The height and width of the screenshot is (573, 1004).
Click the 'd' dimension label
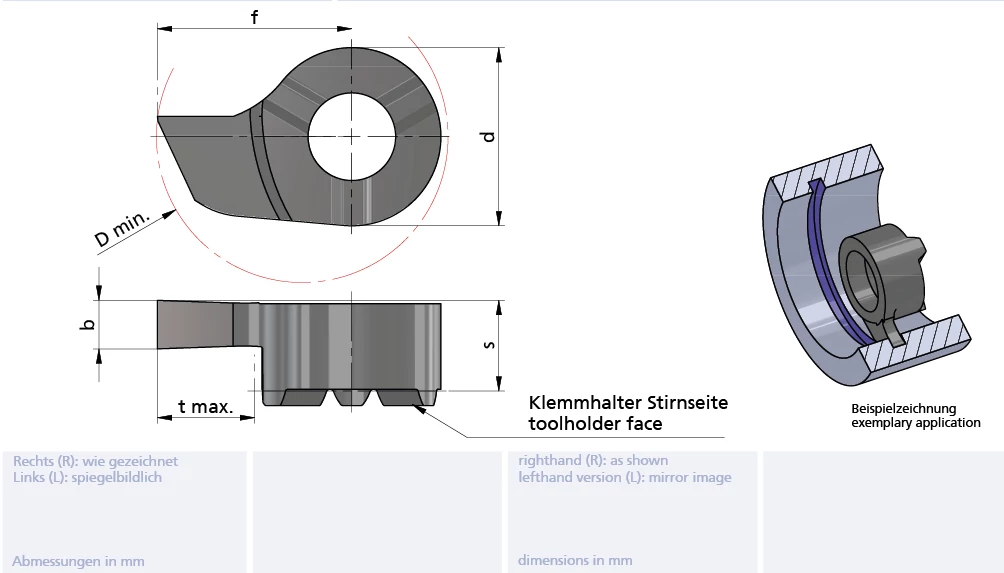tap(488, 136)
